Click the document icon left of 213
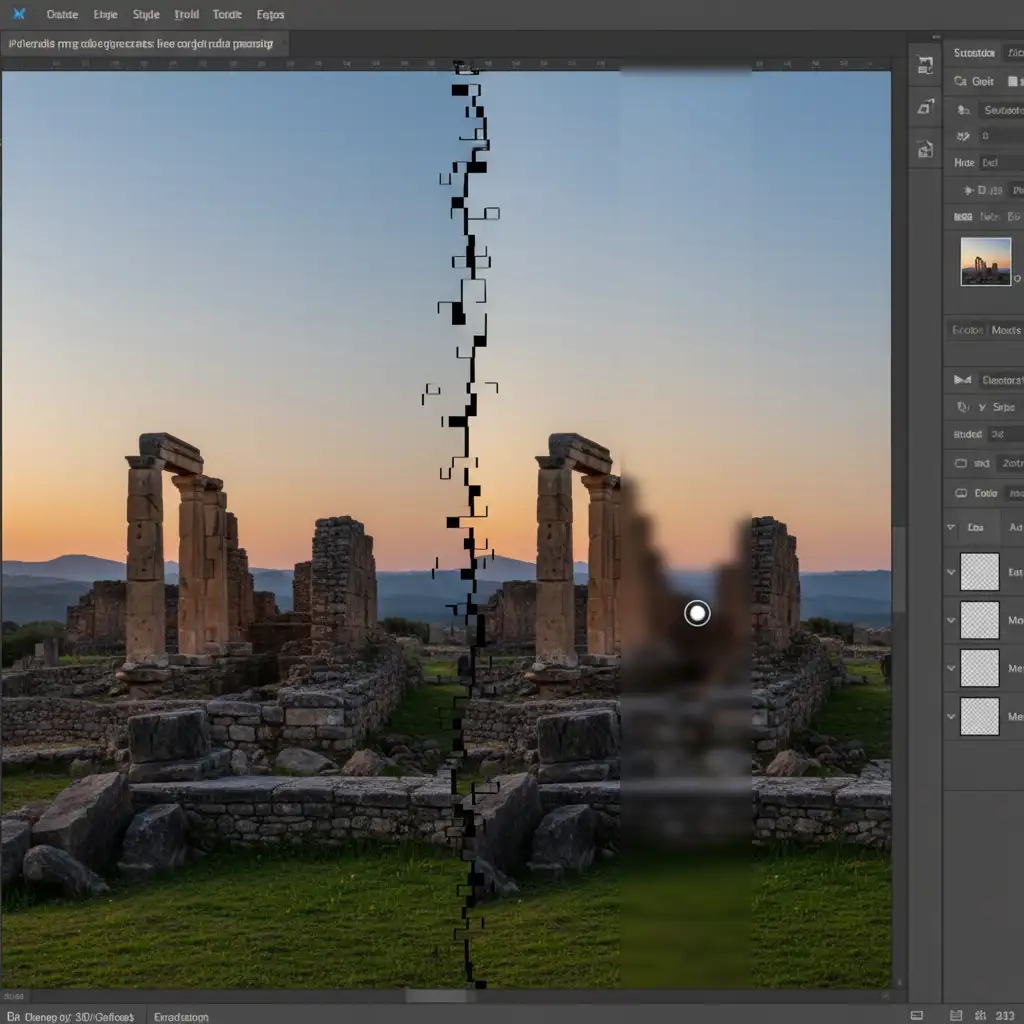Image resolution: width=1024 pixels, height=1024 pixels. pyautogui.click(x=957, y=1016)
